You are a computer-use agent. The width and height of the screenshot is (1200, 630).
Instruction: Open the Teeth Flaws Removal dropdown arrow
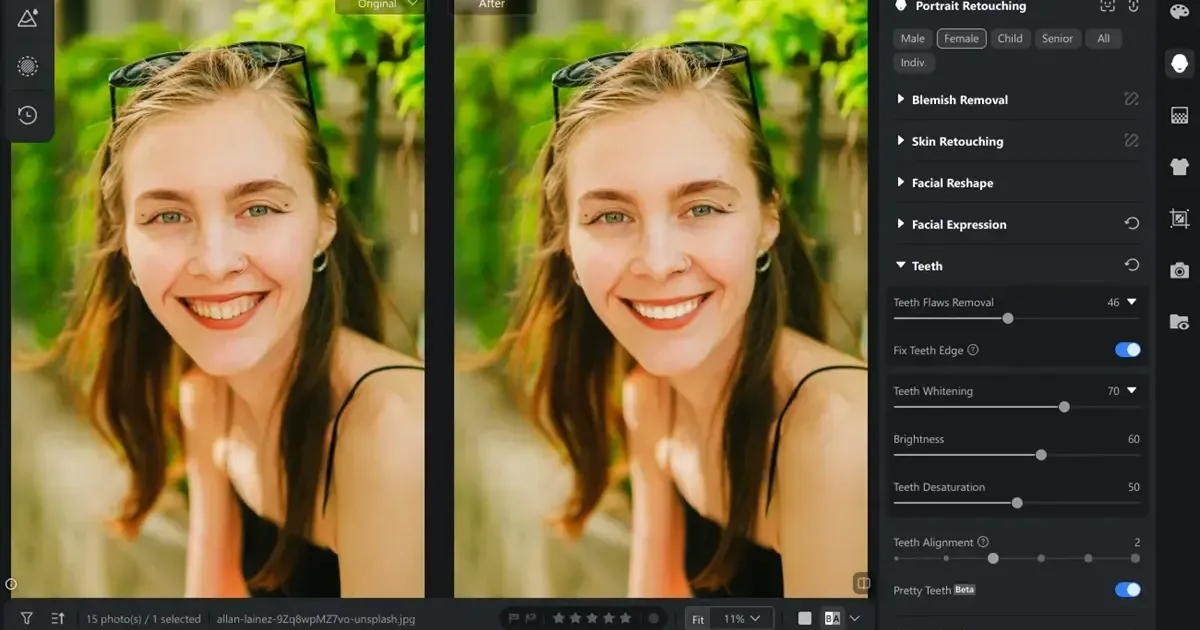pos(1132,302)
